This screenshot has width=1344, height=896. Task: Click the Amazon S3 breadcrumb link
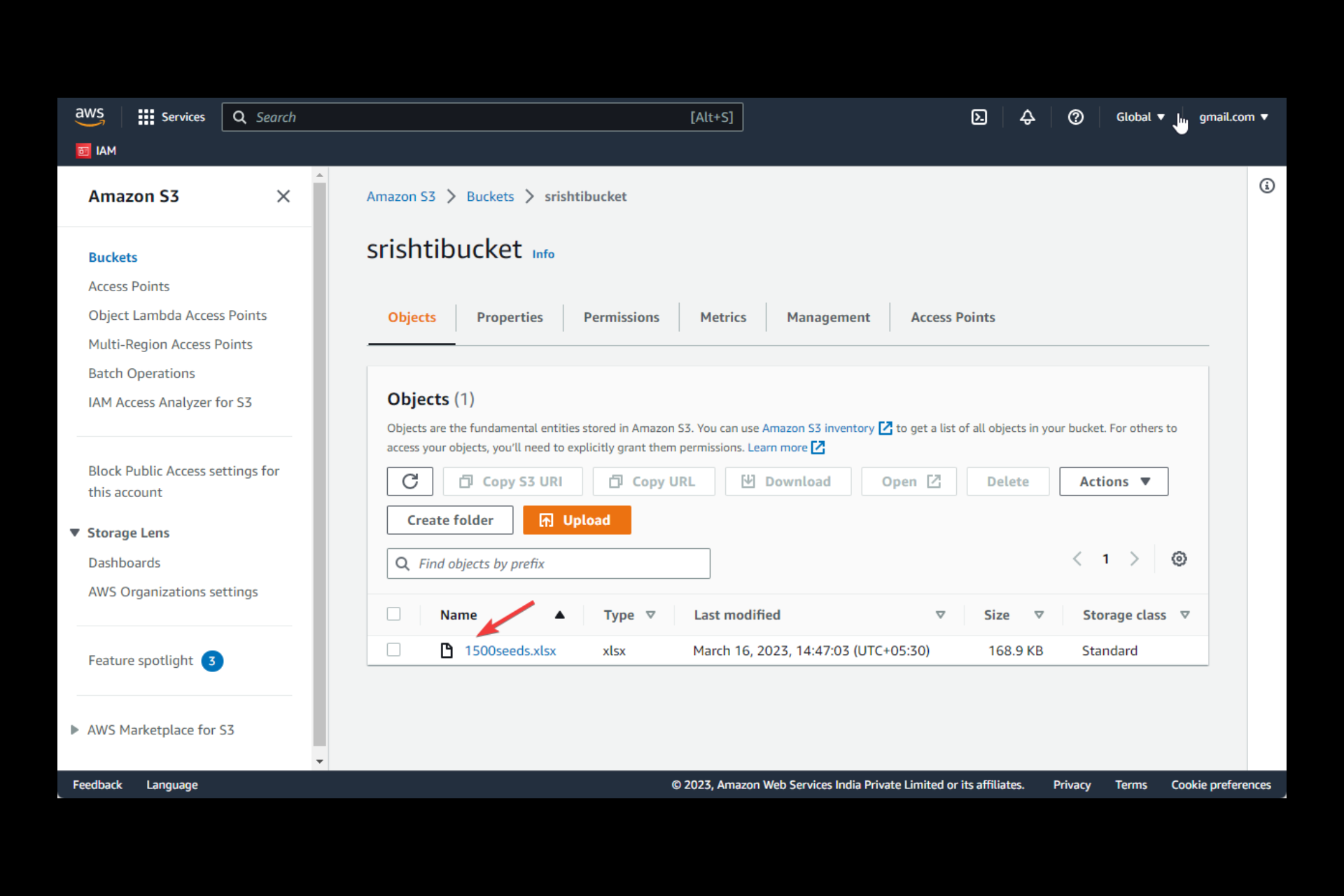click(x=401, y=197)
